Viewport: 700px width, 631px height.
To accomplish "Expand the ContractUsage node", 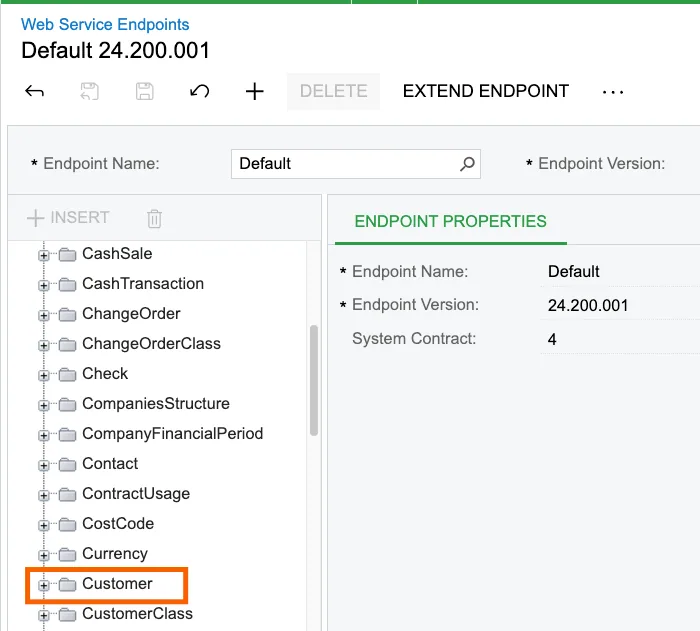I will tap(44, 495).
